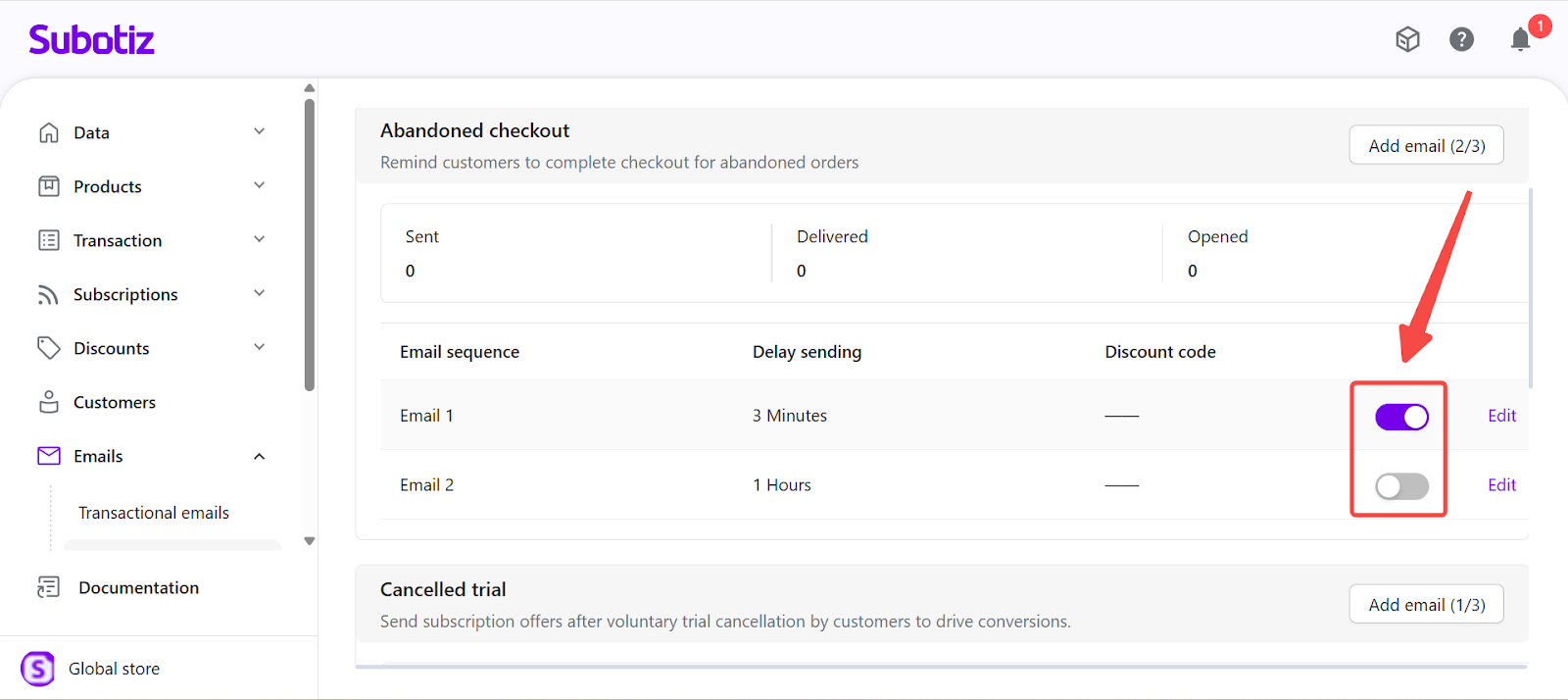Click Add email (1/3) for Cancelled trial

tap(1426, 604)
